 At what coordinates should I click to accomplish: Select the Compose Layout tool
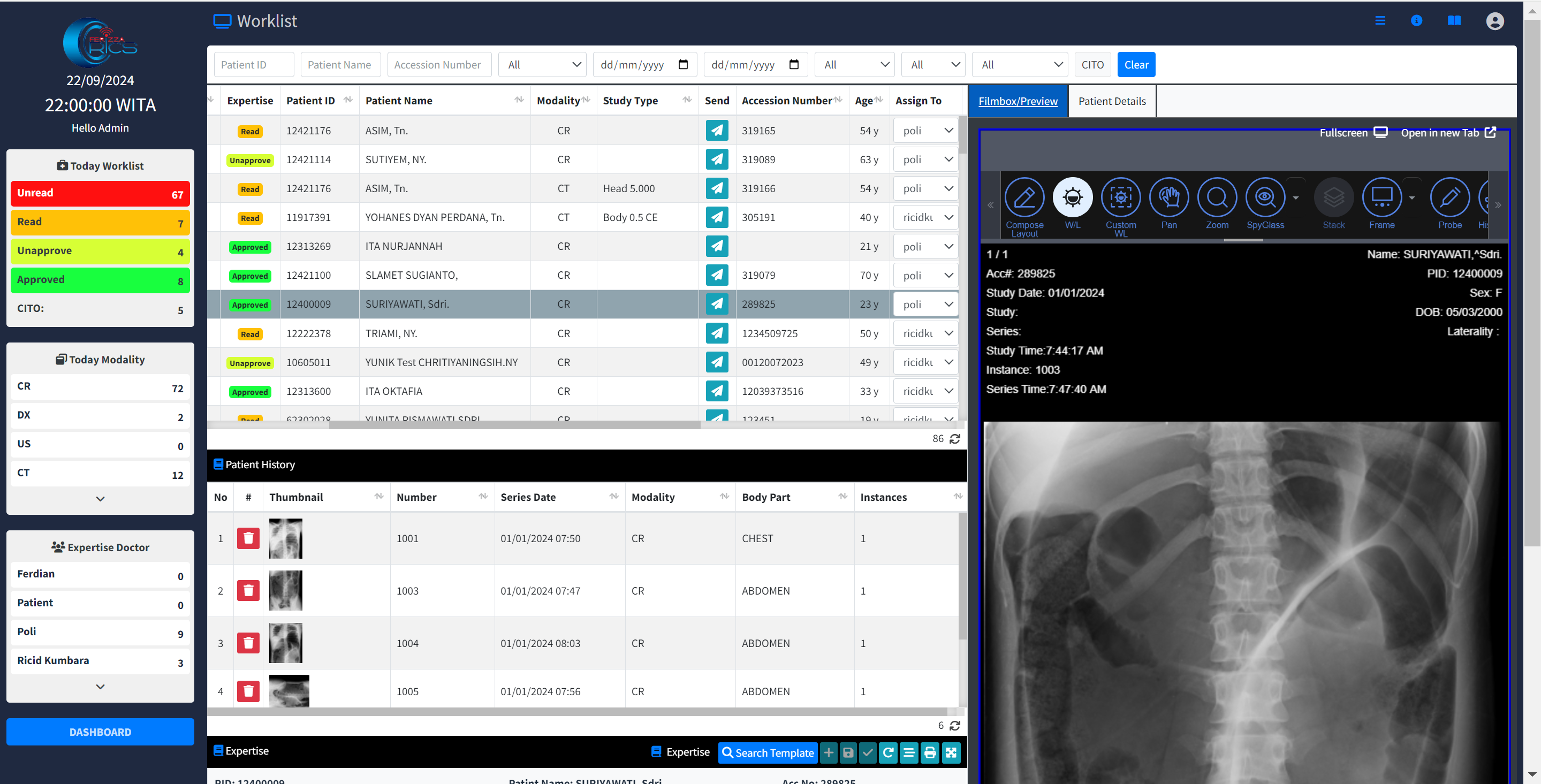click(x=1024, y=207)
